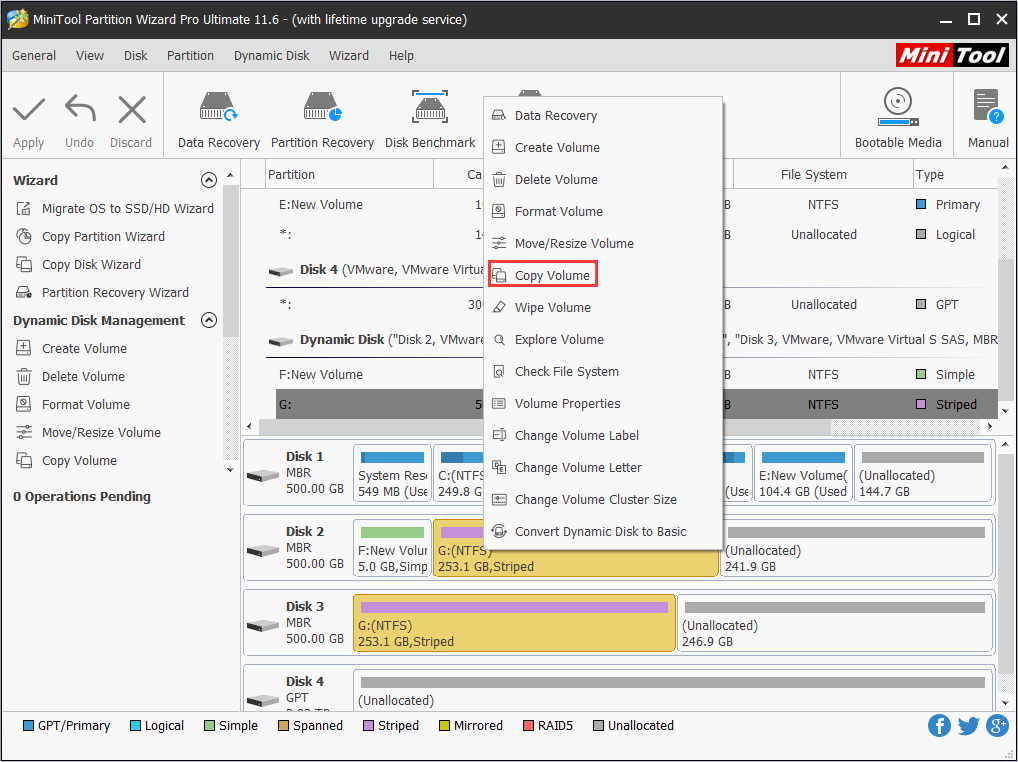Select G: striped block on Disk 3
Image resolution: width=1018 pixels, height=762 pixels.
pyautogui.click(x=514, y=623)
